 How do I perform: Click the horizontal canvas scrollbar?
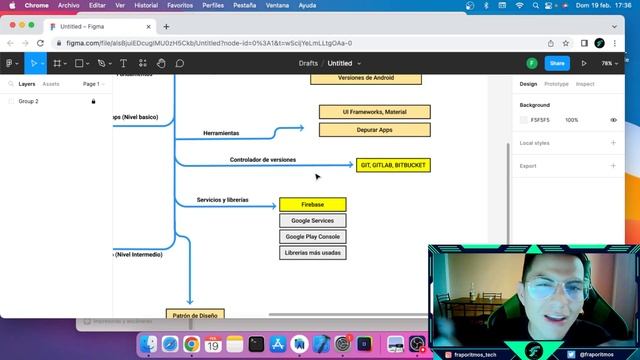(x=348, y=315)
